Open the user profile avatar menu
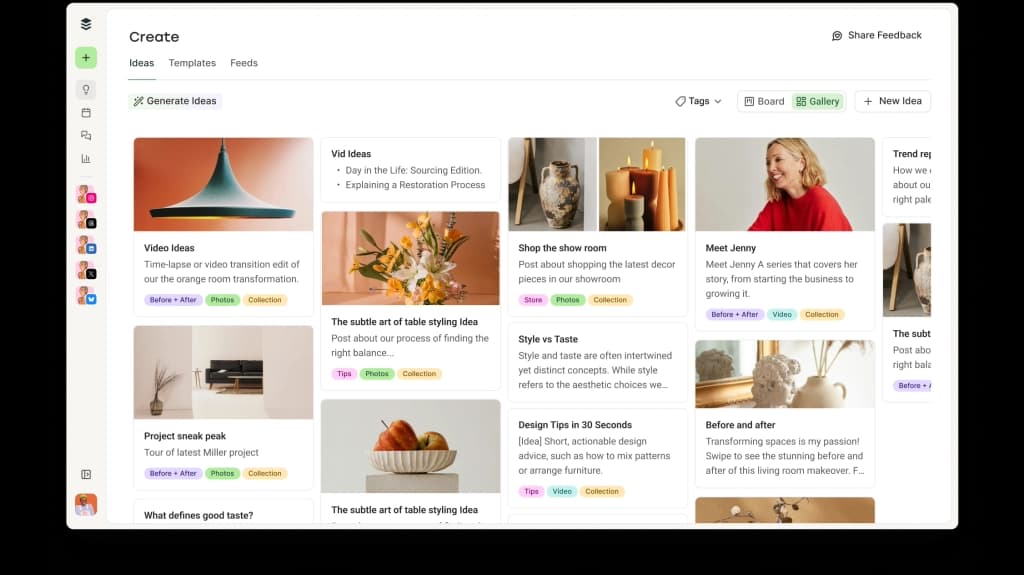The image size is (1024, 575). 86,505
